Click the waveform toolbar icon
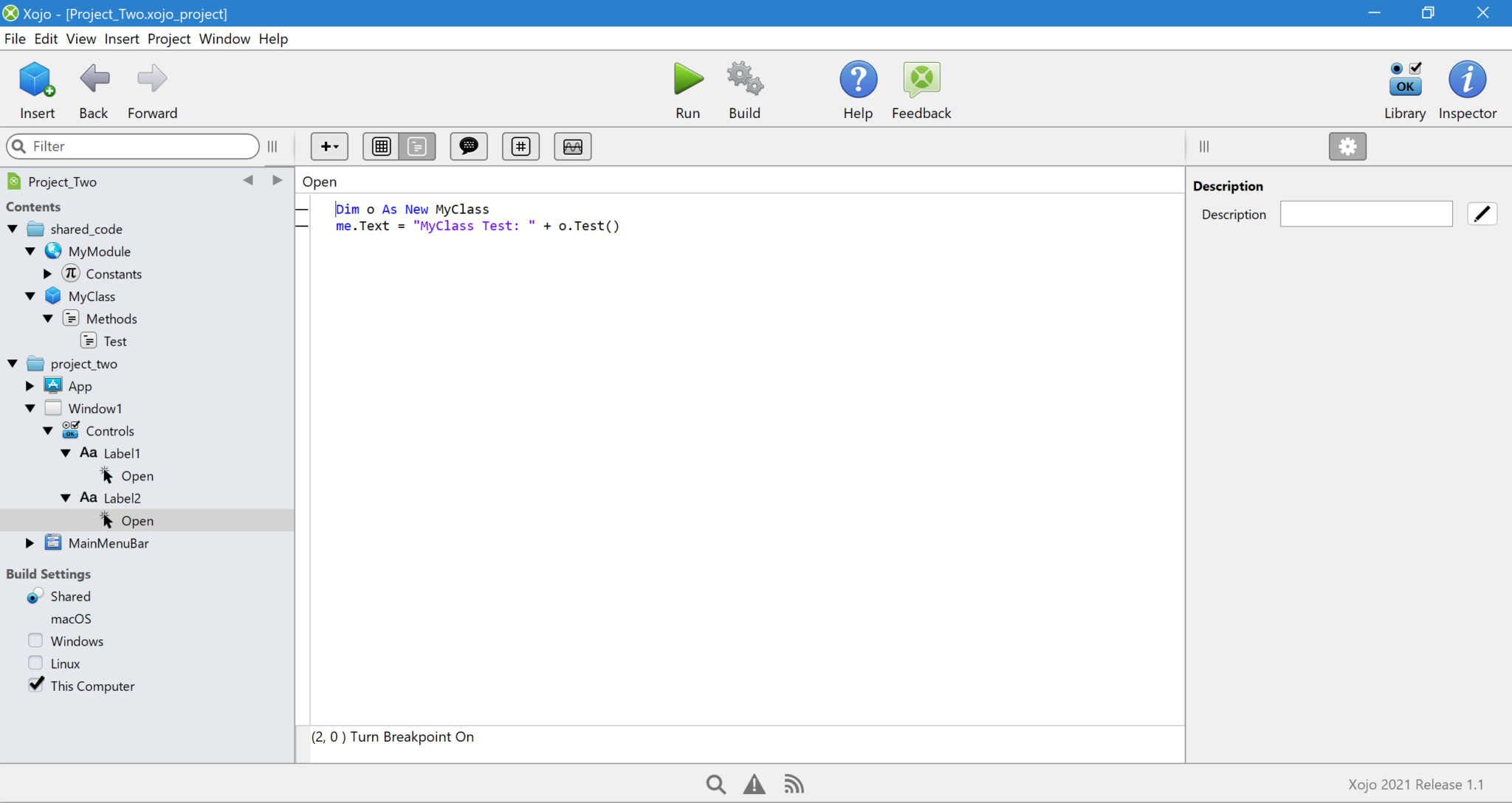Image resolution: width=1512 pixels, height=803 pixels. (573, 146)
